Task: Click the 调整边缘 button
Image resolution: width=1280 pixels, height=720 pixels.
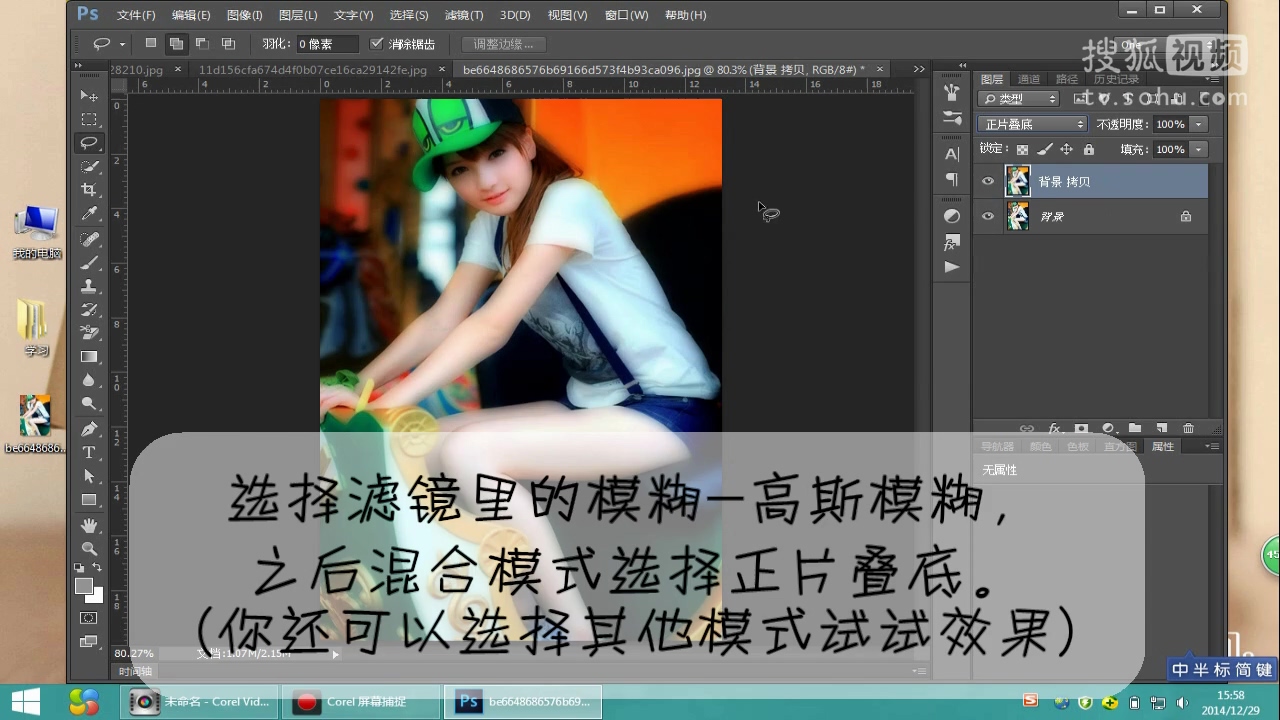Action: pos(503,43)
